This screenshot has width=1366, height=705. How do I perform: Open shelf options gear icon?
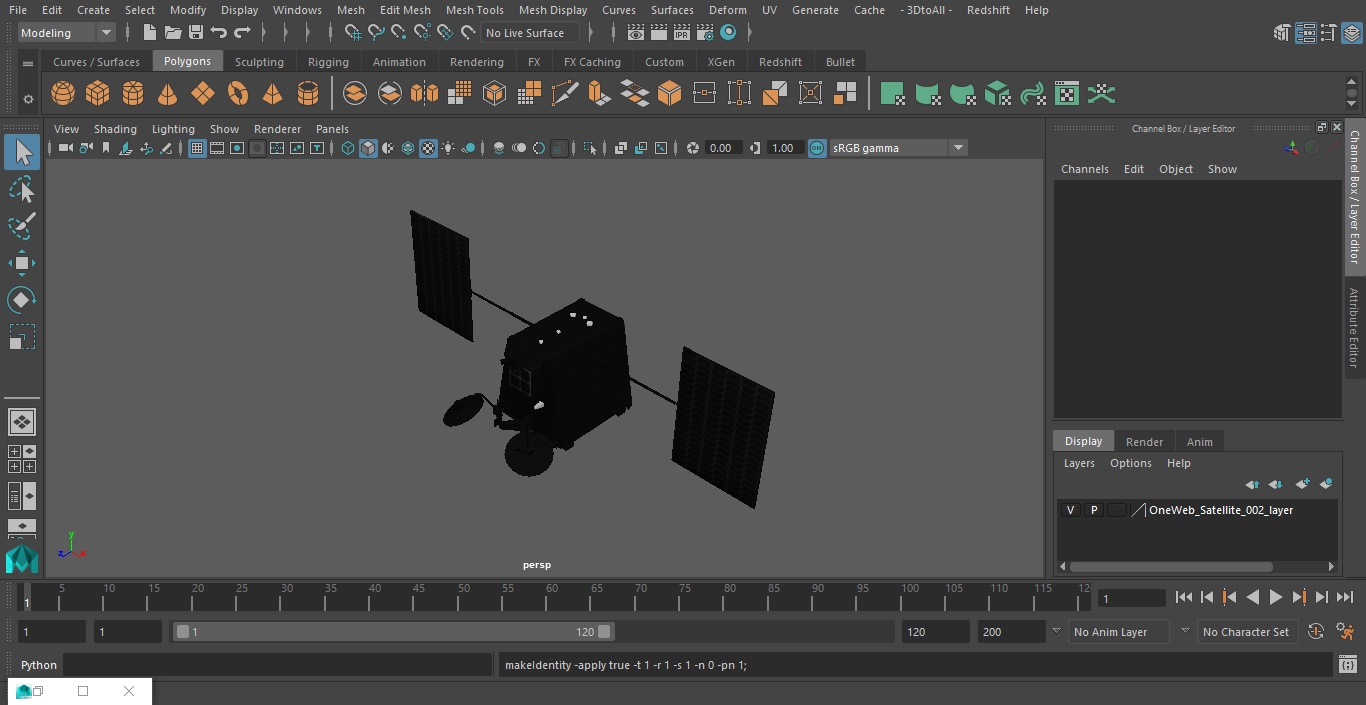coord(28,98)
